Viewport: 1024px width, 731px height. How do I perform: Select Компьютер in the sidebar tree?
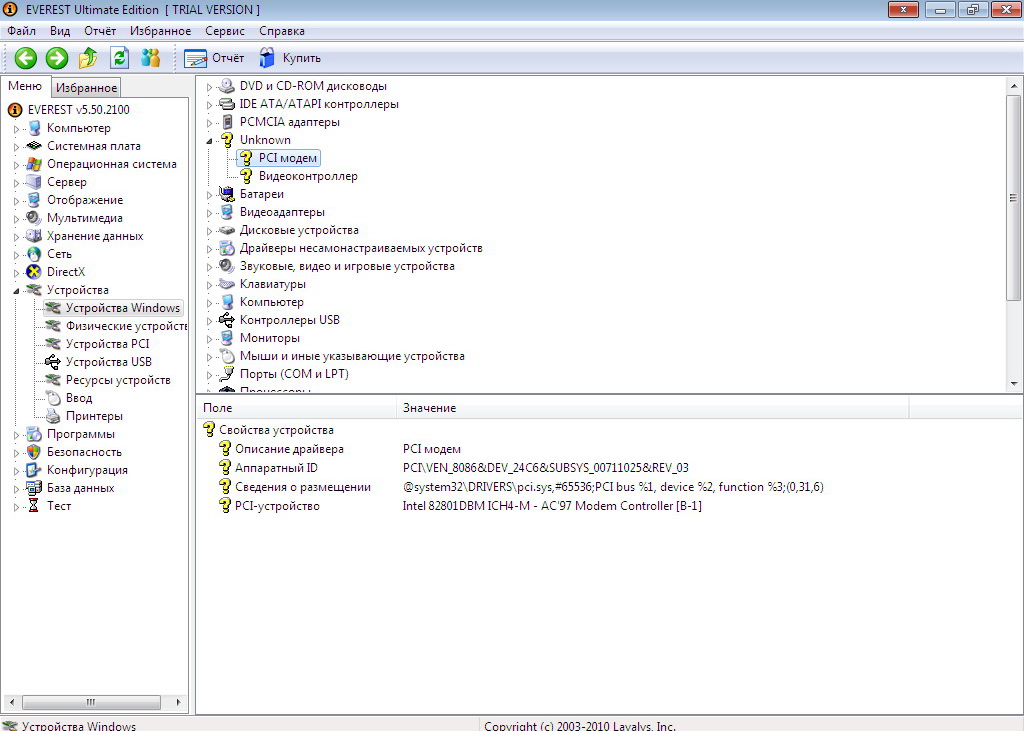(x=78, y=128)
